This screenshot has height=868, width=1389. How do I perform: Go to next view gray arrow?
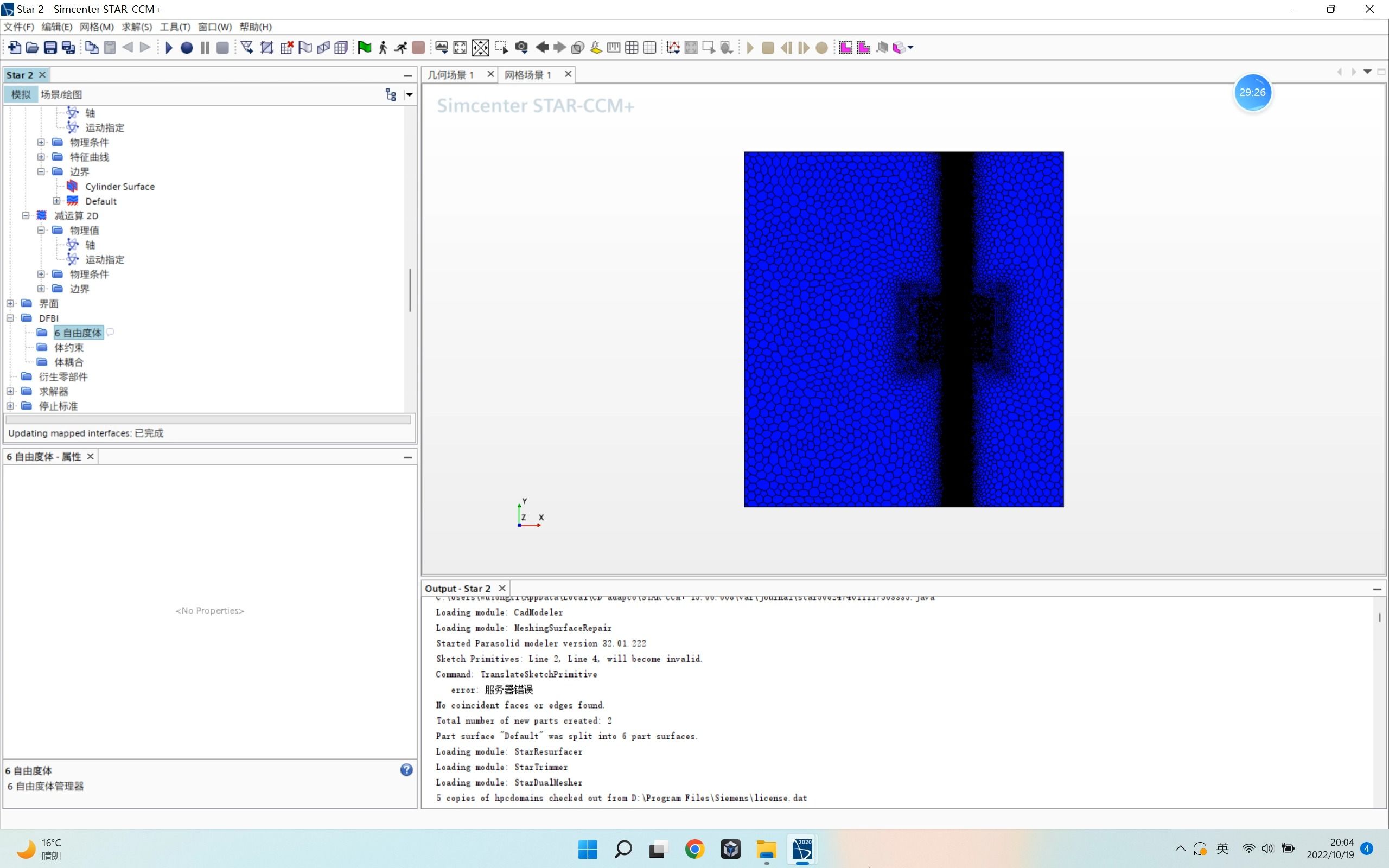(x=559, y=48)
